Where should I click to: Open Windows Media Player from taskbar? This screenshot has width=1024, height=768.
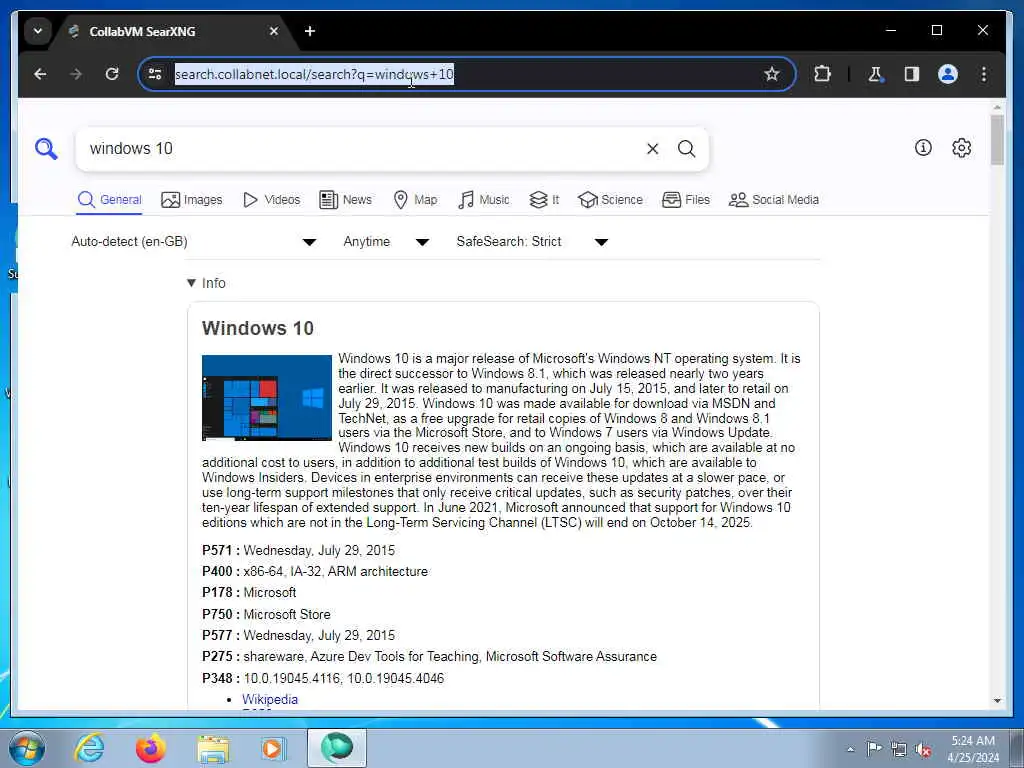tap(273, 748)
